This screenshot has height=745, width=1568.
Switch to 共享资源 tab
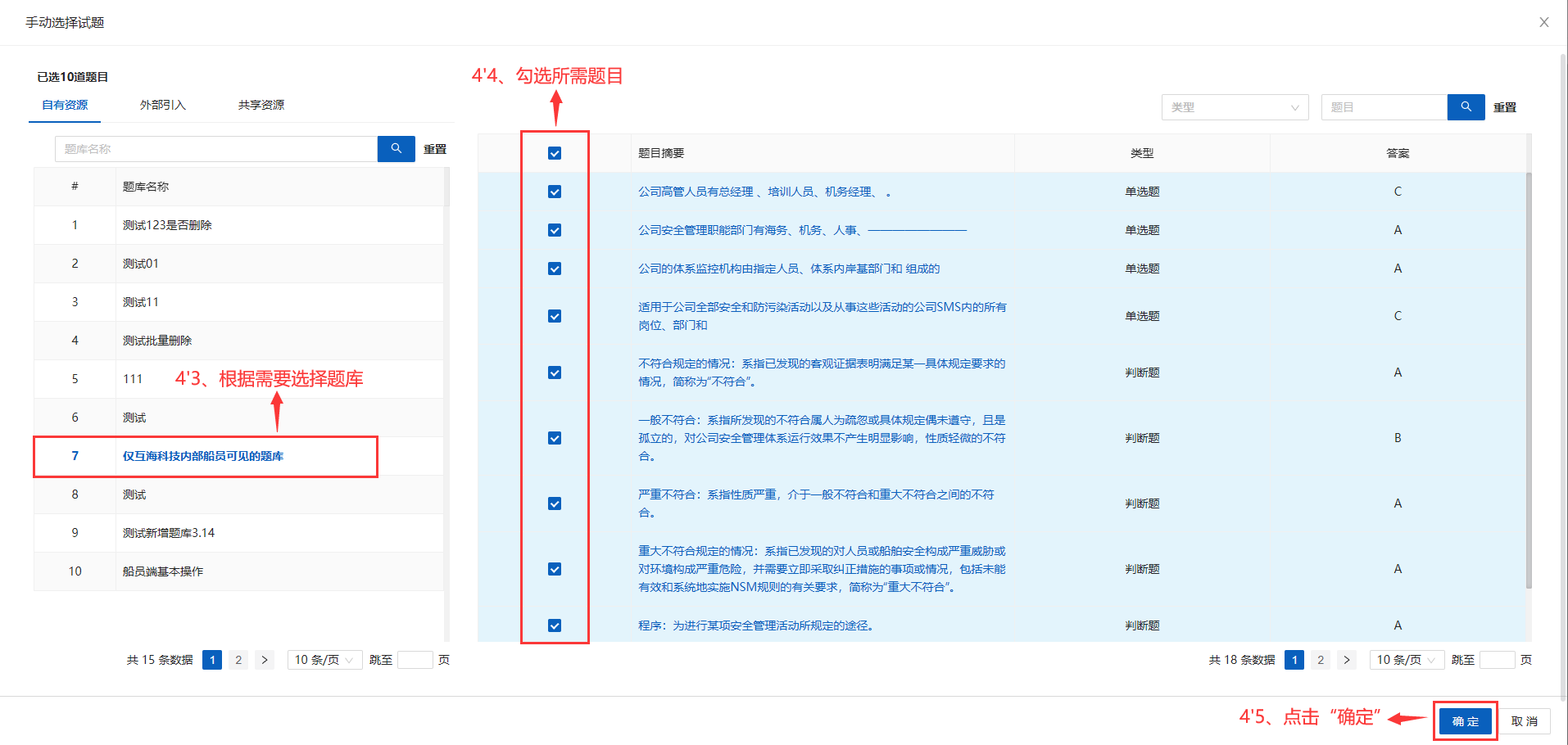point(261,105)
